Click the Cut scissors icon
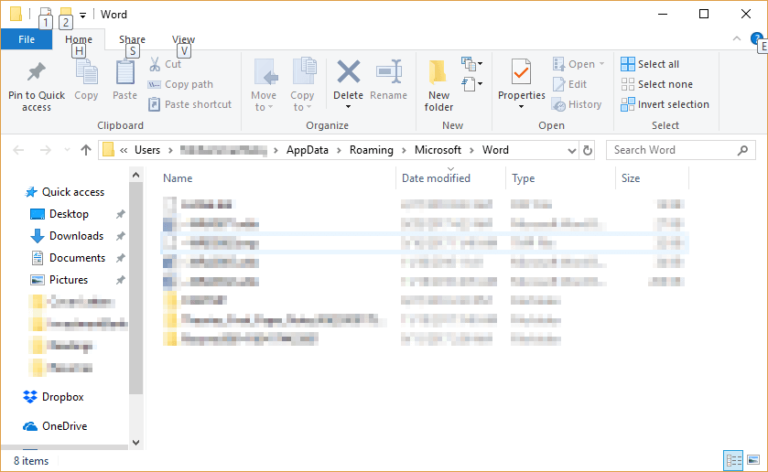768x472 pixels. click(x=155, y=64)
